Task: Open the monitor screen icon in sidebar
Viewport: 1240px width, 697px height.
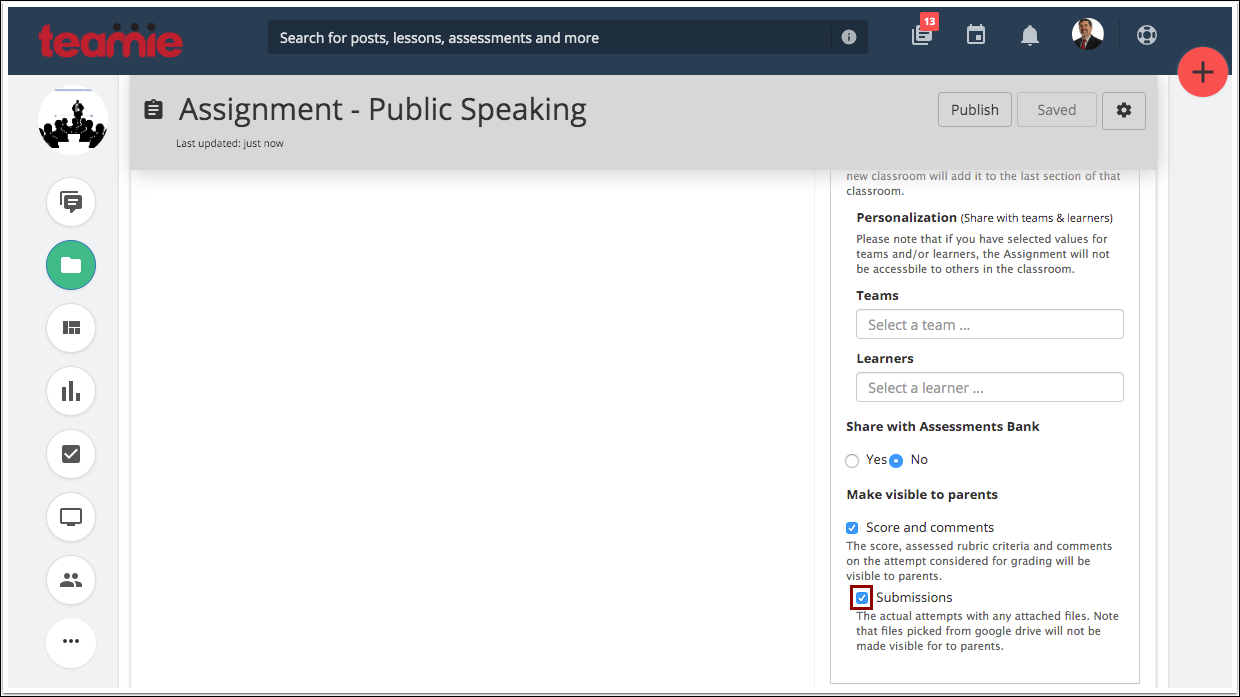Action: click(71, 517)
